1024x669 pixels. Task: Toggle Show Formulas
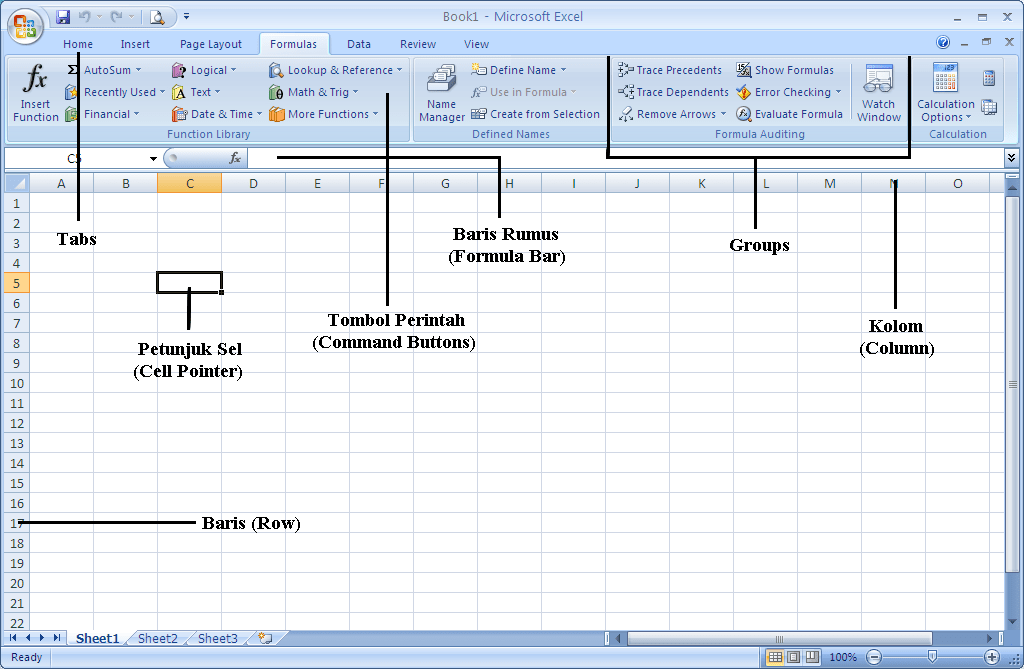tap(786, 70)
